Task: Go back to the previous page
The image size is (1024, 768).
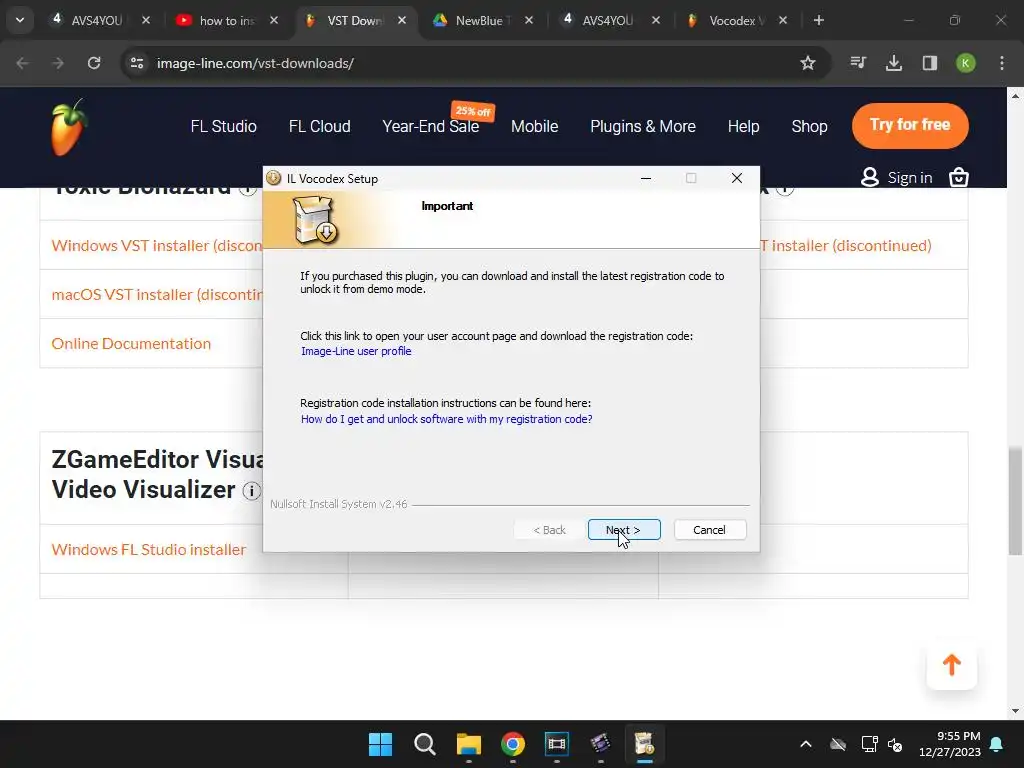Action: click(23, 63)
